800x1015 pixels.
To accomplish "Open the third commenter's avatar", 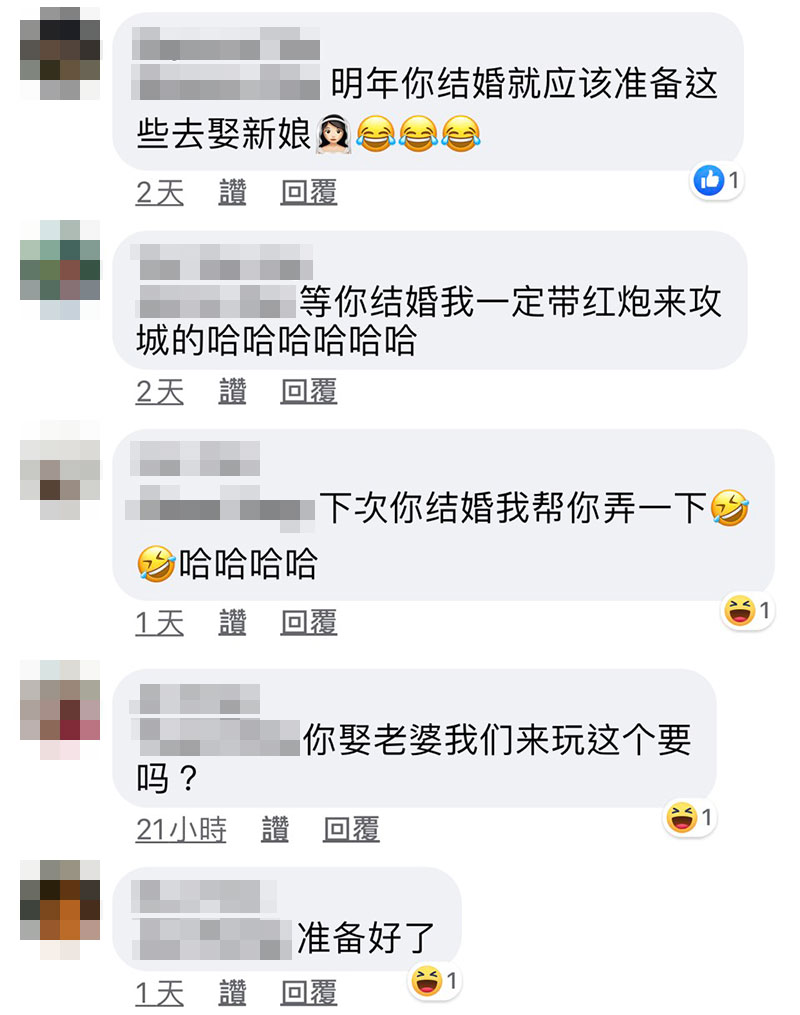I will [60, 470].
